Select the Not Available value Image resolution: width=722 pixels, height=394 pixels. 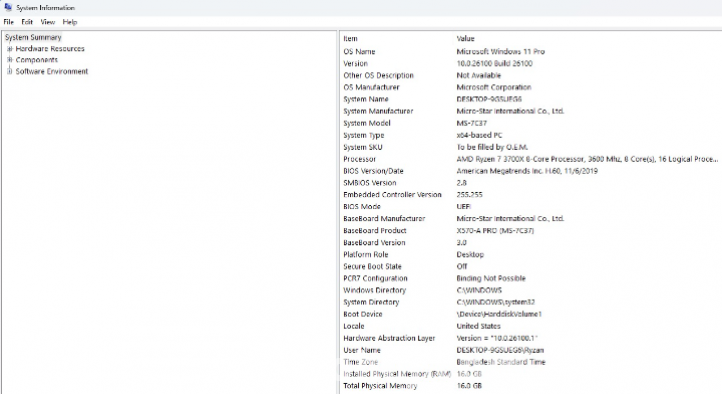click(479, 75)
